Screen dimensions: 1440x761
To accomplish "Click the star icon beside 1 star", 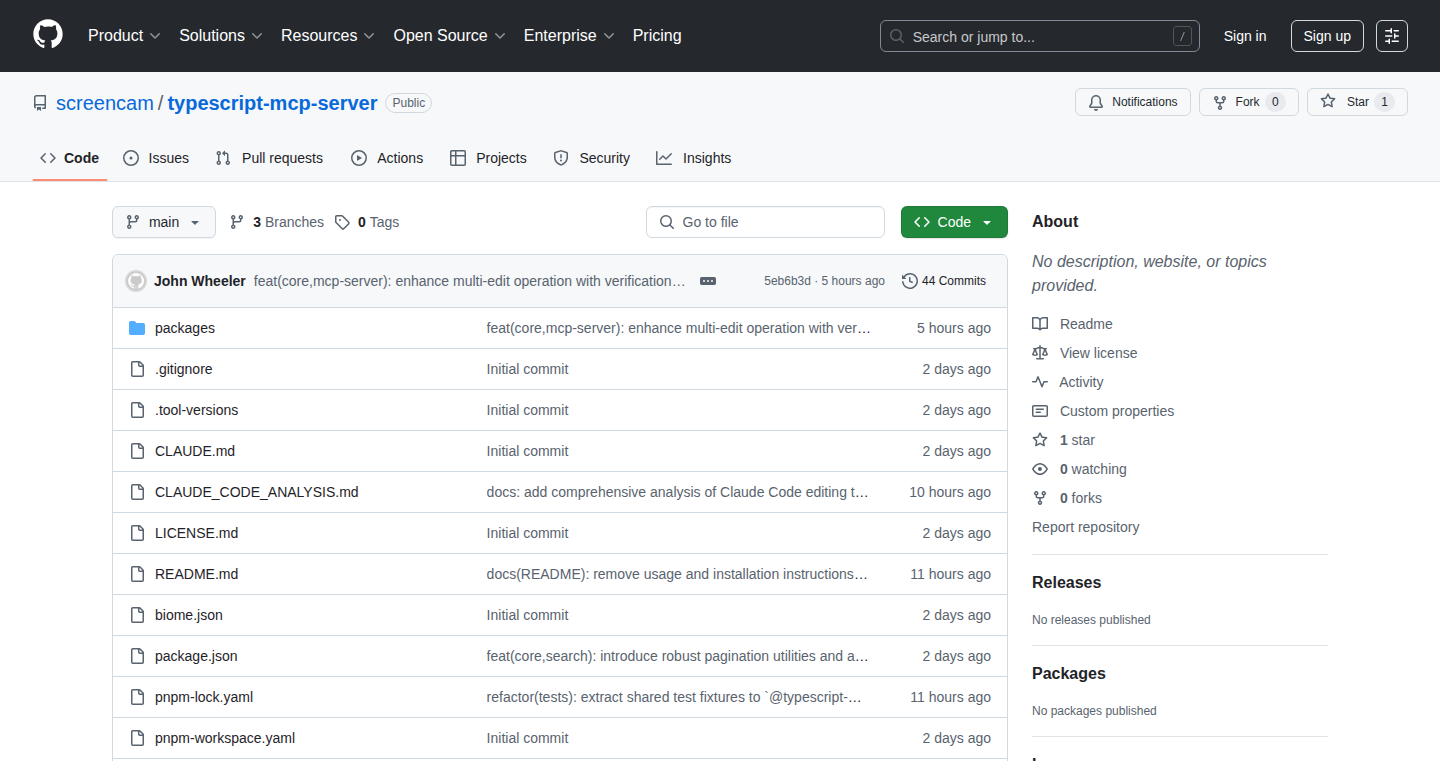I will point(1040,440).
